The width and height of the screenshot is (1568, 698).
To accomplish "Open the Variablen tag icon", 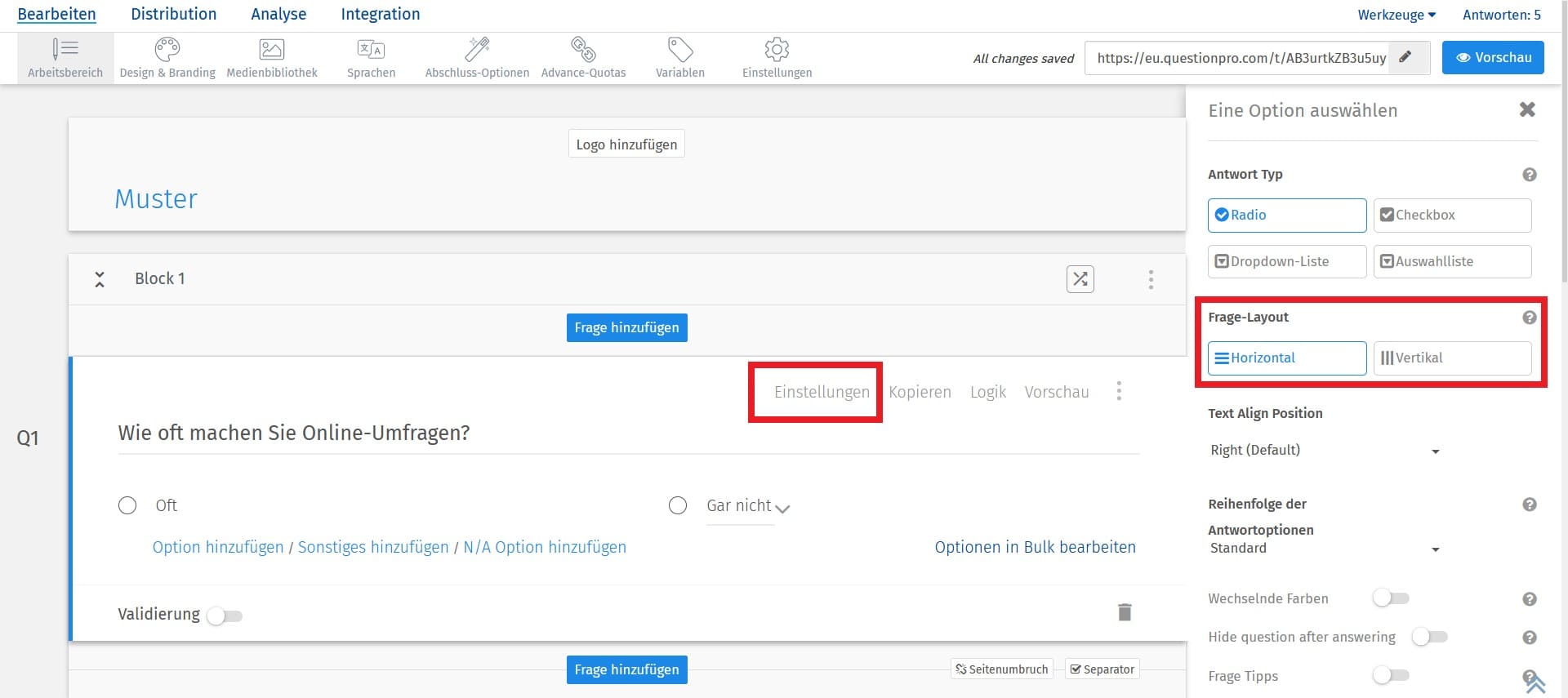I will click(680, 50).
